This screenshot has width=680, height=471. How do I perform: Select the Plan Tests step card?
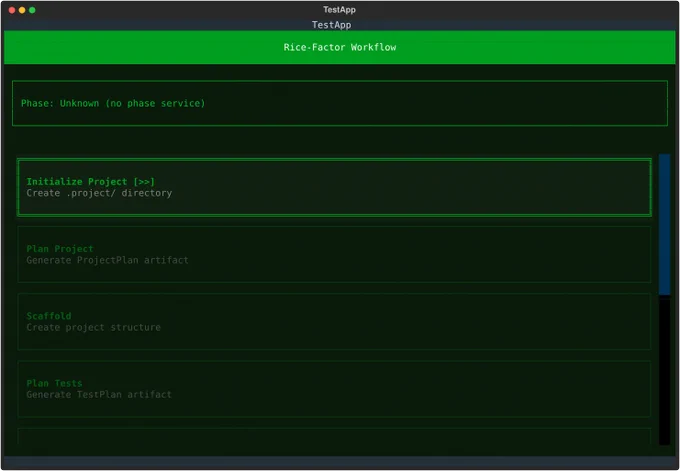[334, 389]
